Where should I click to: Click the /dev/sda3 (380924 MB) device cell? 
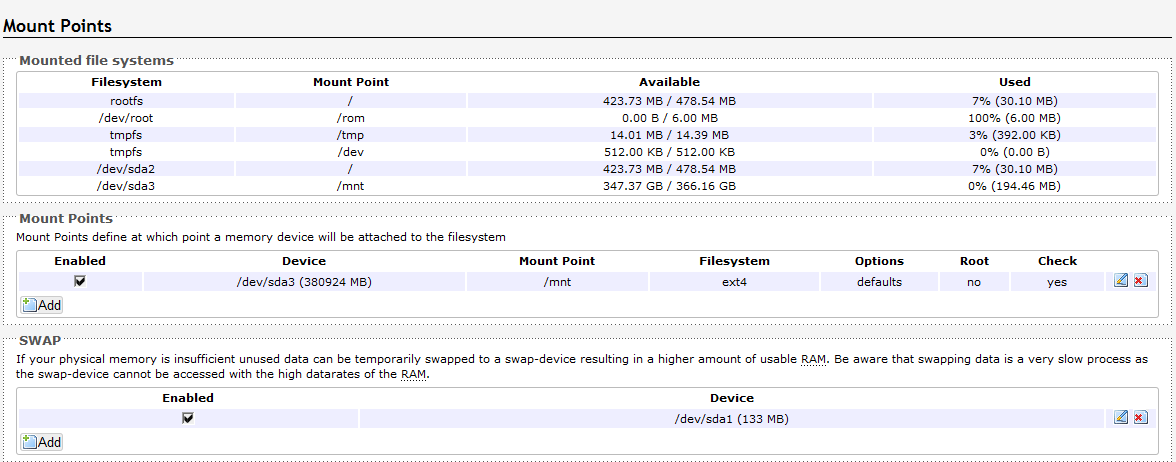(304, 282)
